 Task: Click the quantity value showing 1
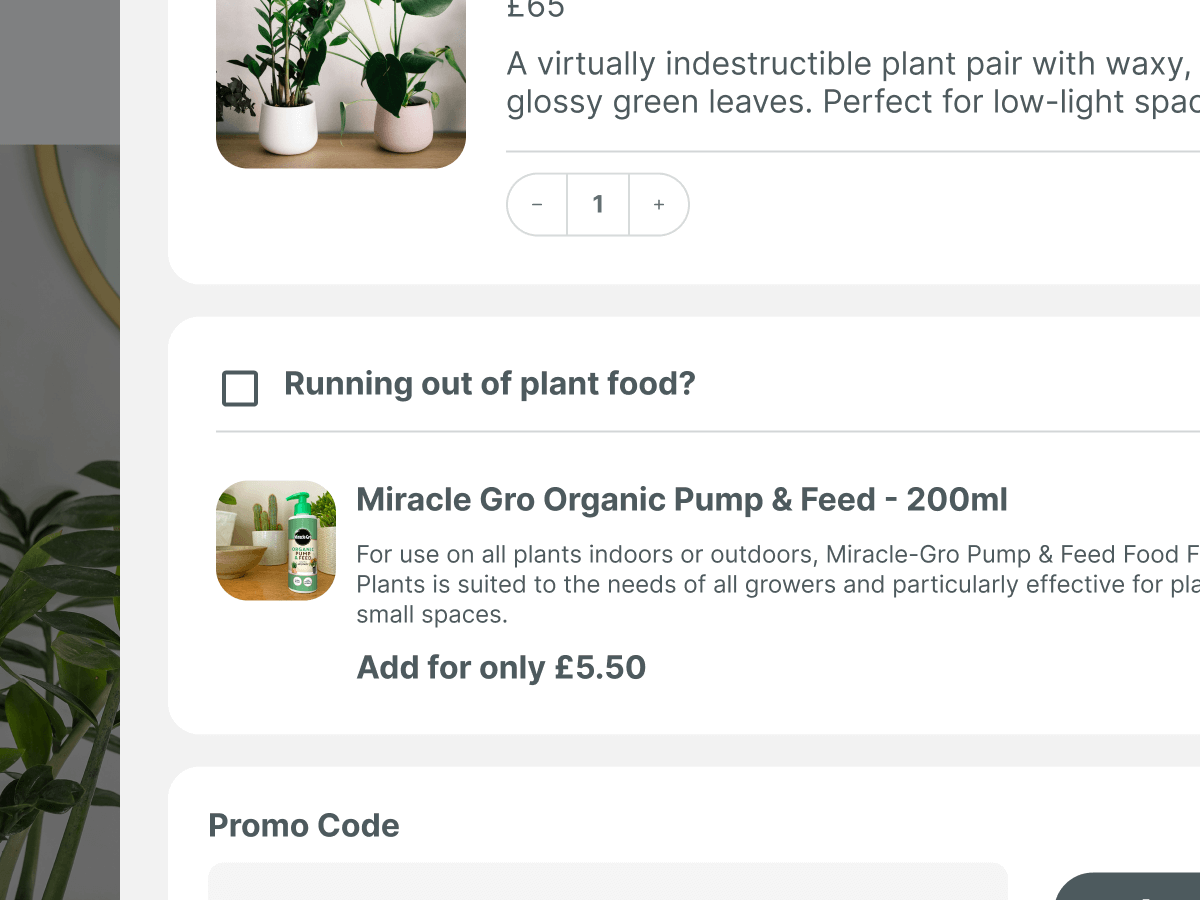click(x=598, y=204)
